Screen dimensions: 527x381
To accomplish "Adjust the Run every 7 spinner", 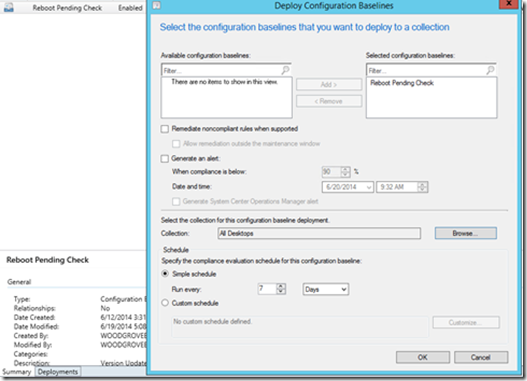I will tap(281, 289).
